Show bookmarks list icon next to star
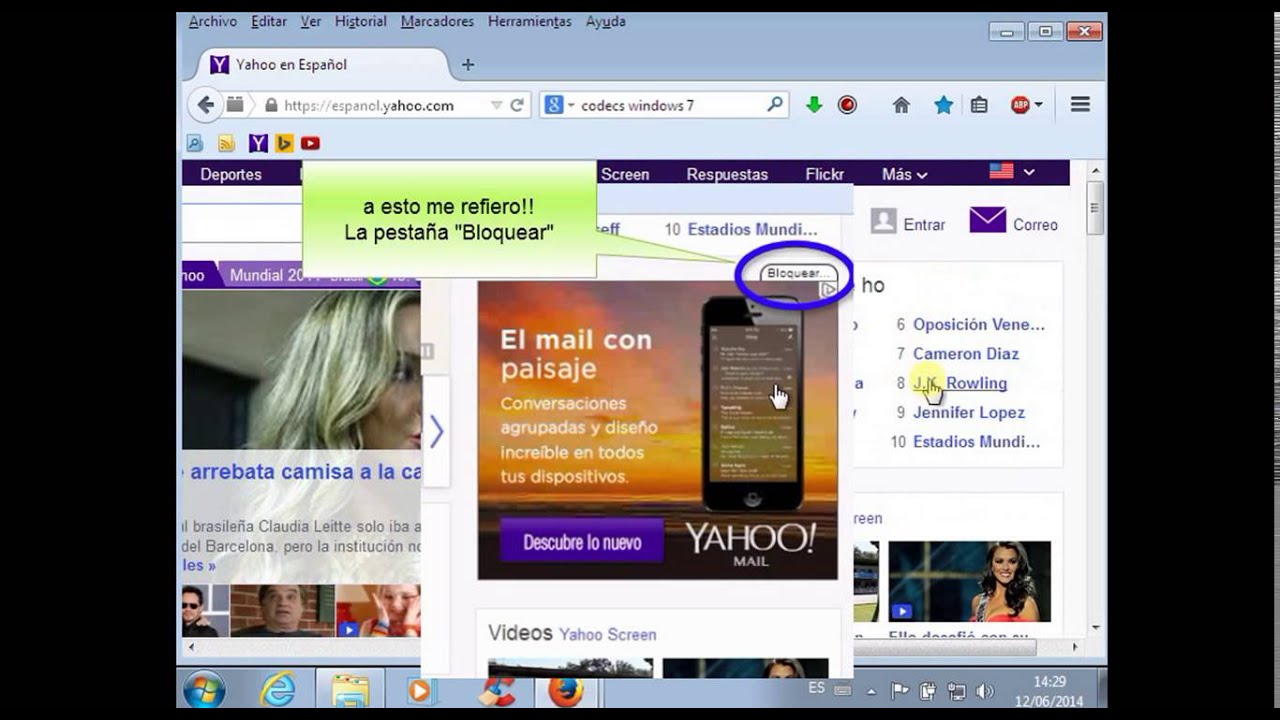 979,105
